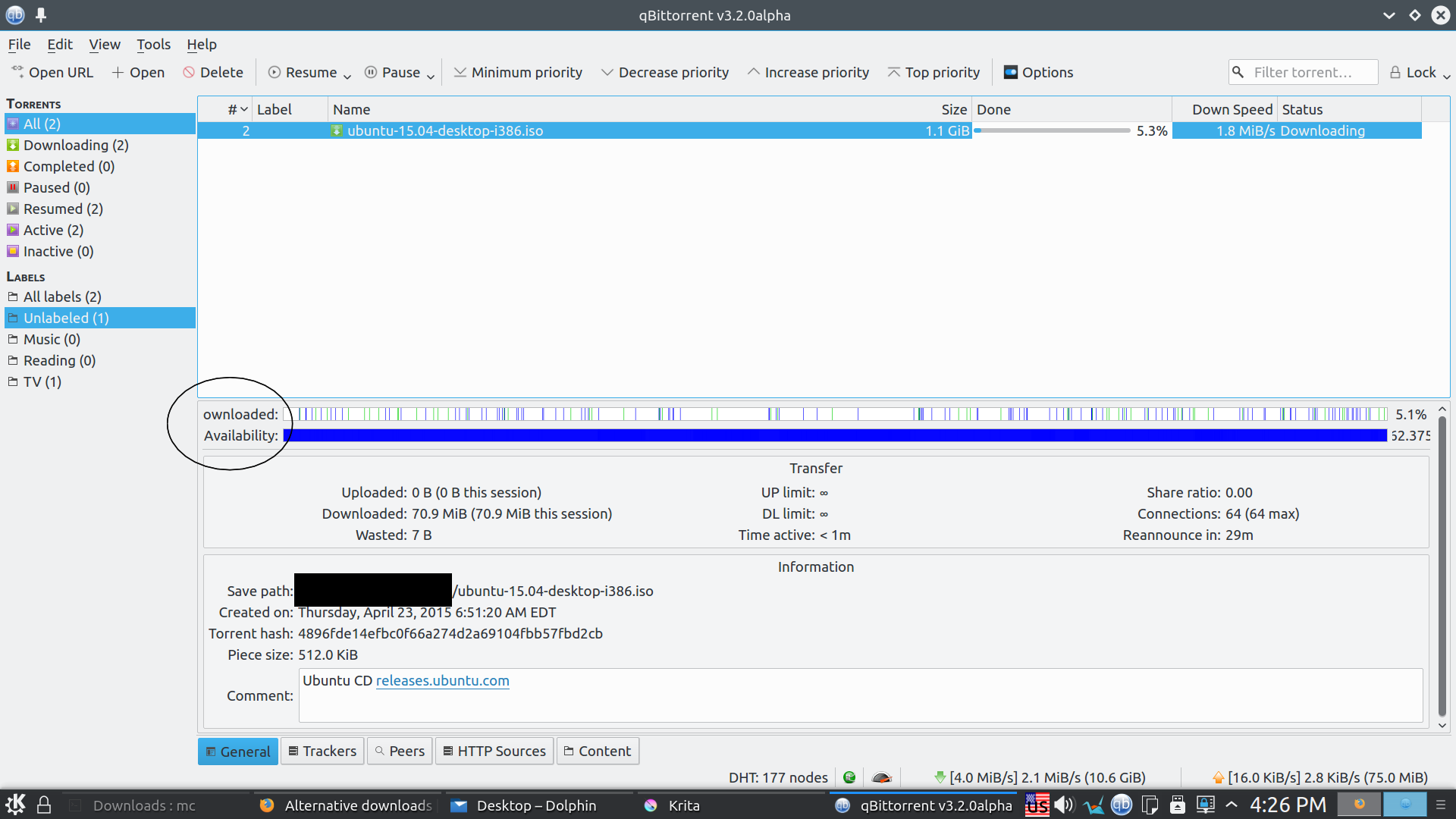Sort by the Status column header
This screenshot has width=1456, height=819.
[1350, 109]
